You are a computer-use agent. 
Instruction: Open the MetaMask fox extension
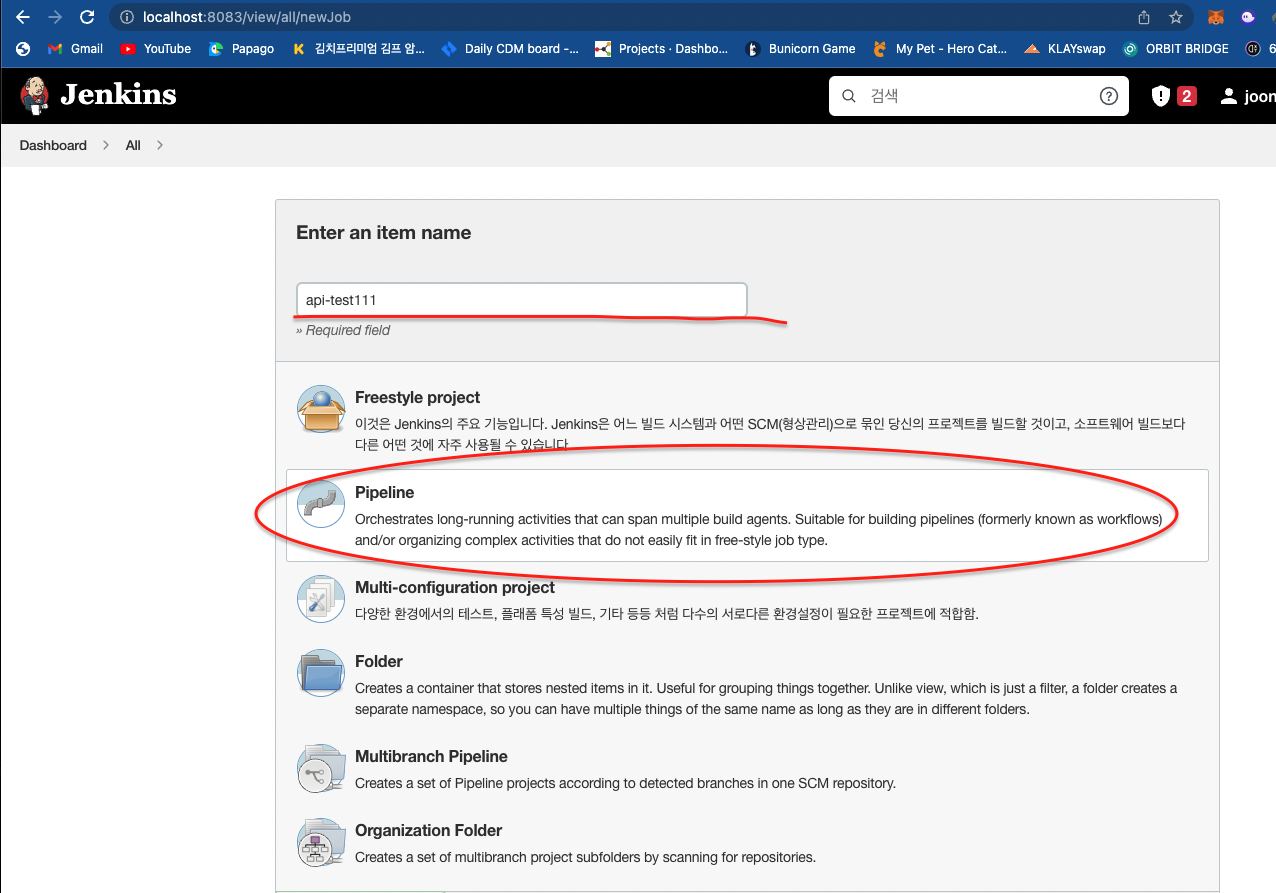point(1216,17)
